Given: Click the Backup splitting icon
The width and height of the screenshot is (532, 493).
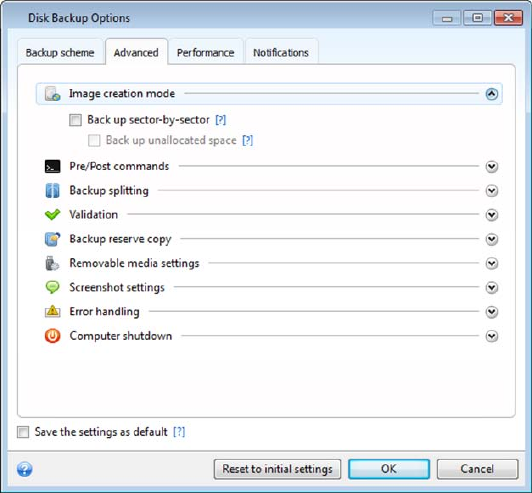Looking at the screenshot, I should click(53, 191).
